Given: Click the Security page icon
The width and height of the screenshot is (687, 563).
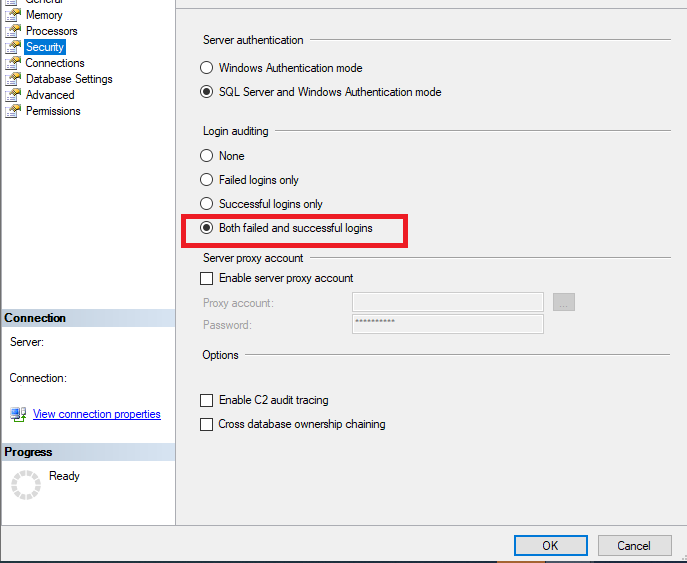Looking at the screenshot, I should [13, 47].
